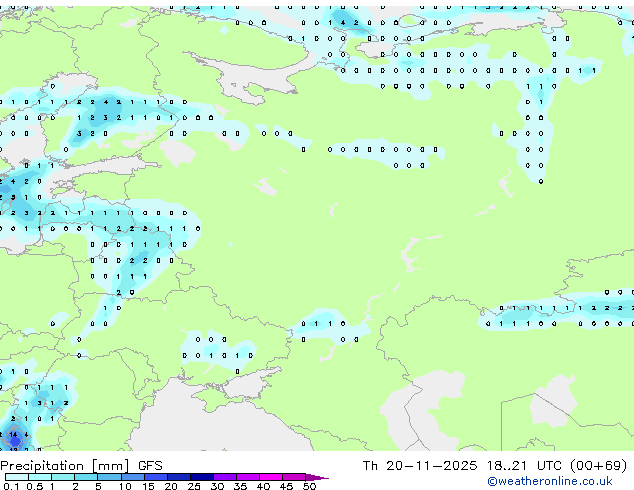Viewport: 634px width, 490px height.
Task: Click the date 'Th 20-11-2025'
Action: [420, 466]
